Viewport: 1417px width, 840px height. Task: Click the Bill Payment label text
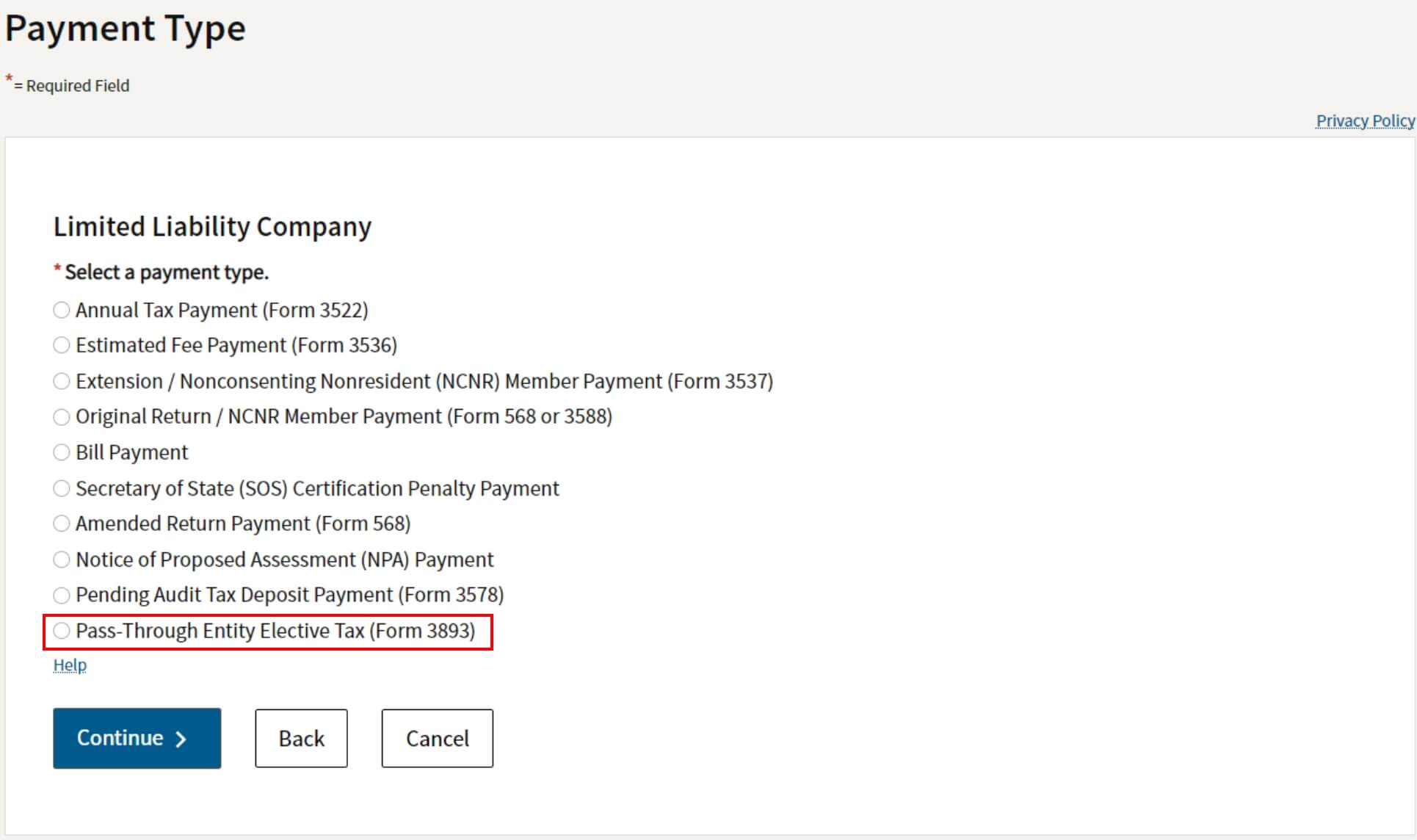point(132,452)
